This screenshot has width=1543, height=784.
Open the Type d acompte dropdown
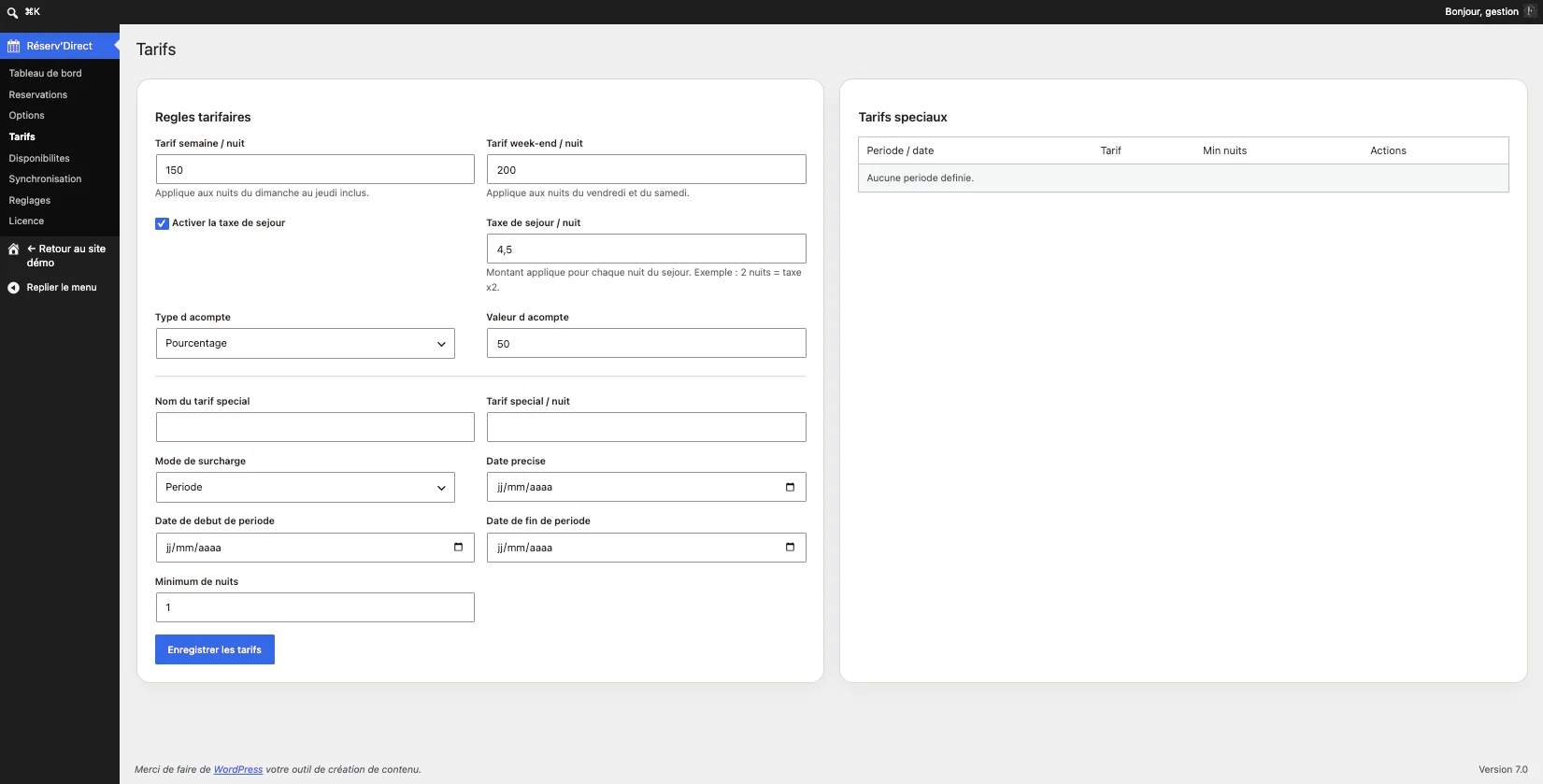(x=305, y=343)
